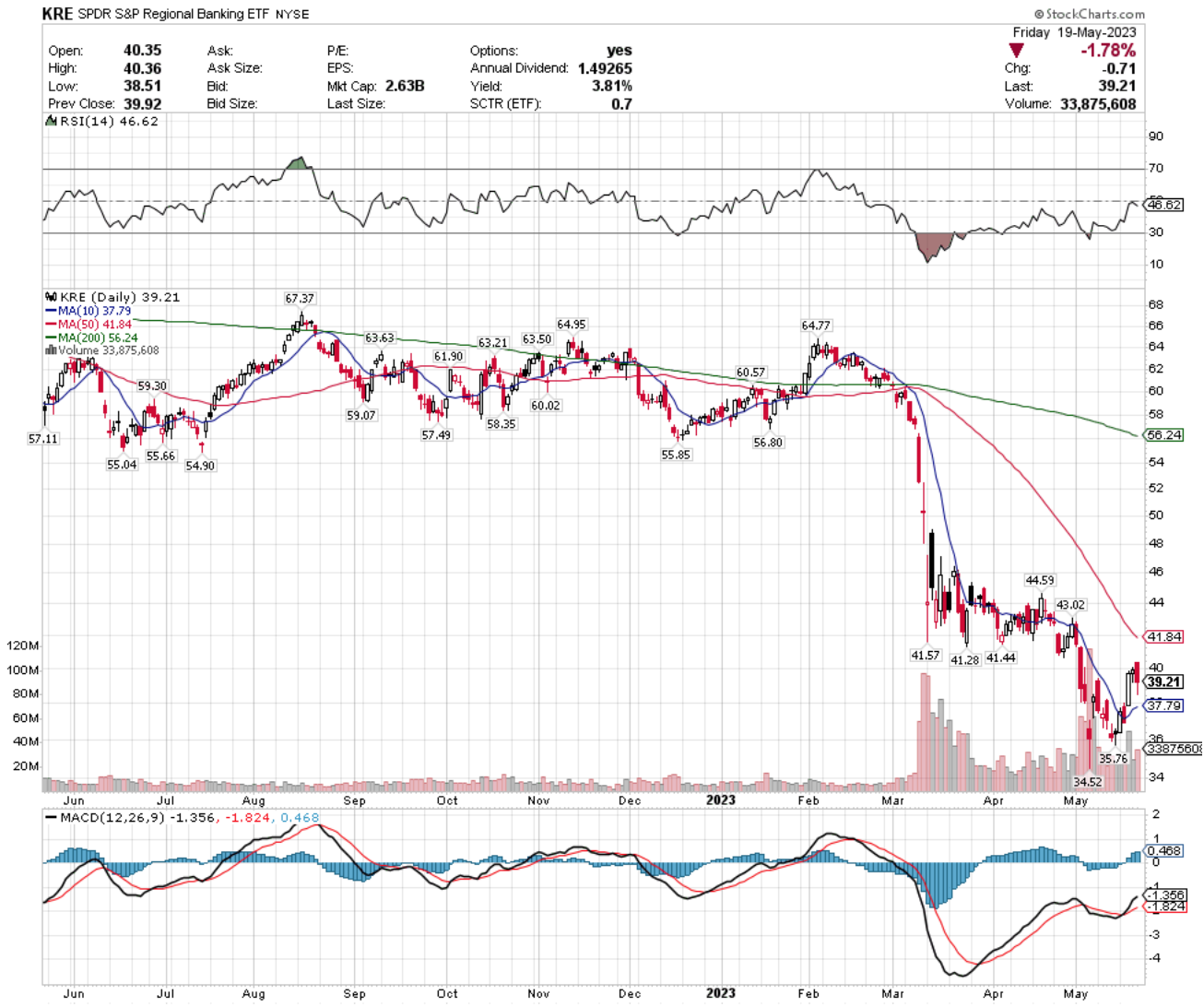Click the KRE ticker symbol in the header
The image size is (1204, 1007).
pos(57,14)
